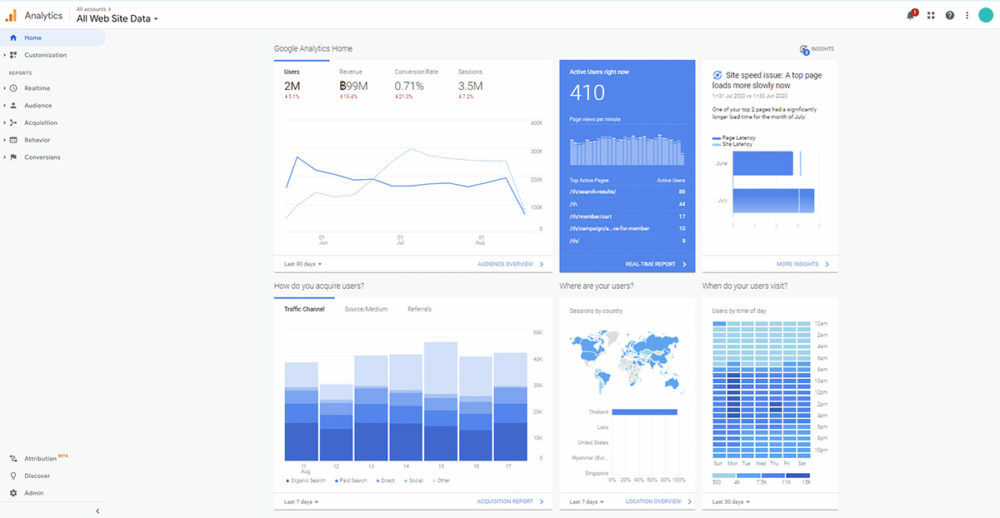Click the Attribution path icon
The height and width of the screenshot is (518, 1000).
(x=13, y=459)
